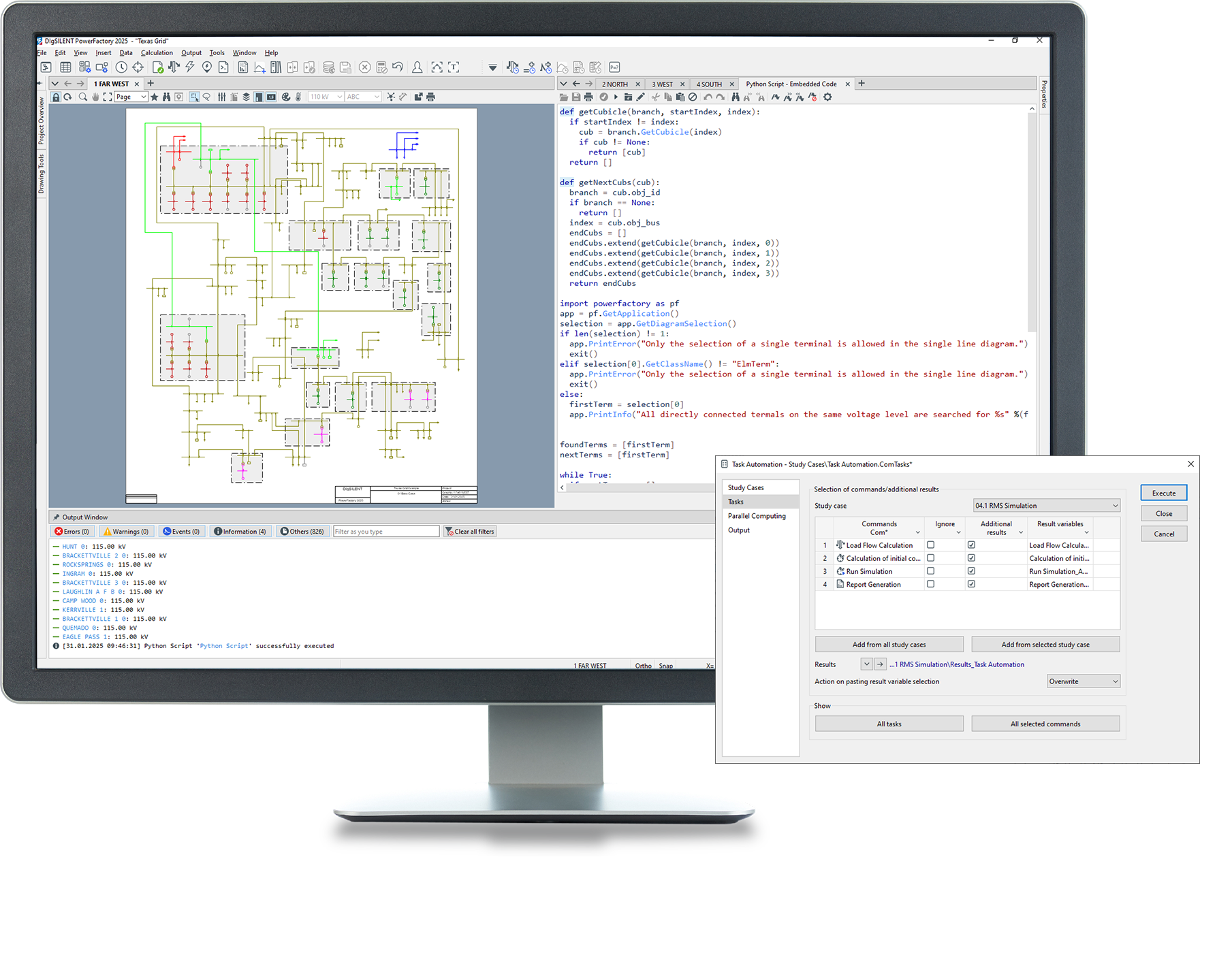Click the lock icon to freeze diagram
1232x970 pixels.
56,97
